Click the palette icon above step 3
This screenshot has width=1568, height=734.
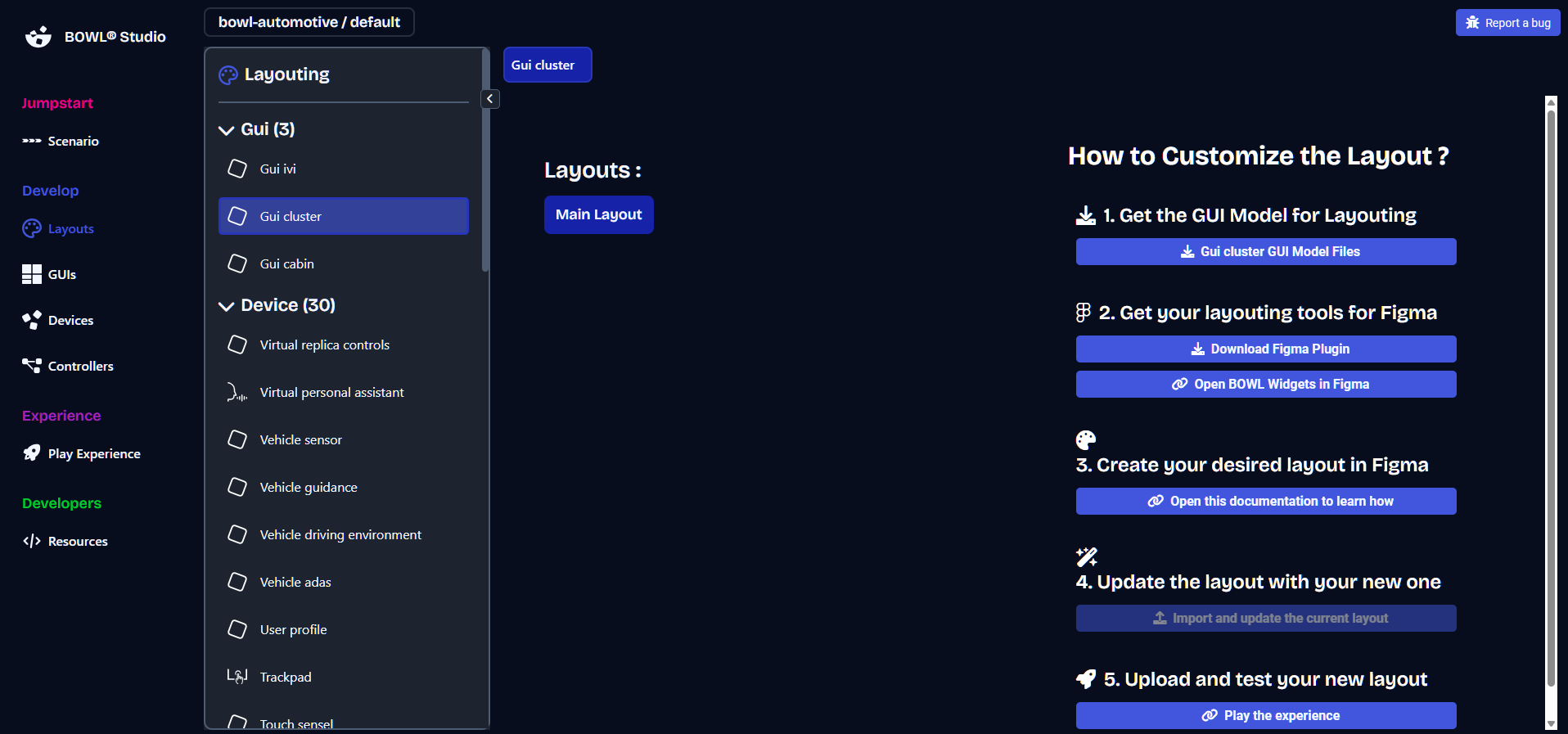click(1086, 440)
